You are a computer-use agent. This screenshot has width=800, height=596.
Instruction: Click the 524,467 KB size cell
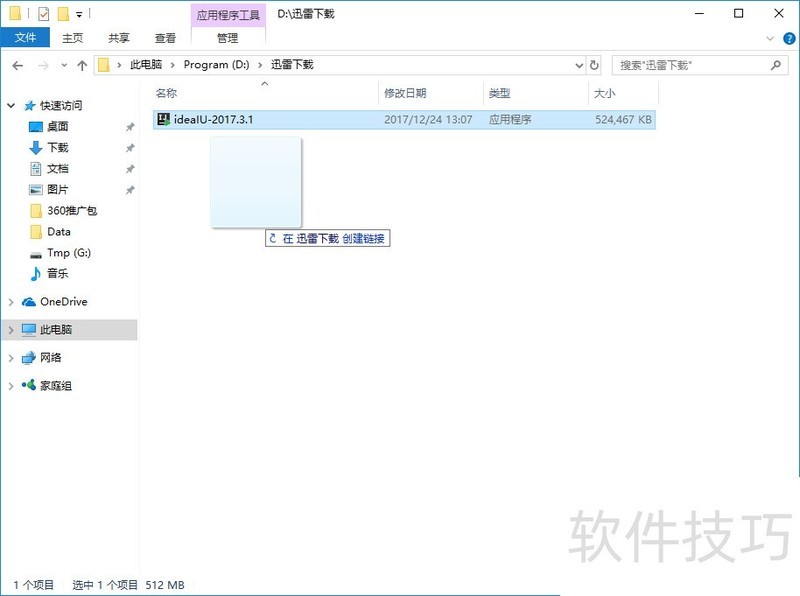click(x=623, y=120)
